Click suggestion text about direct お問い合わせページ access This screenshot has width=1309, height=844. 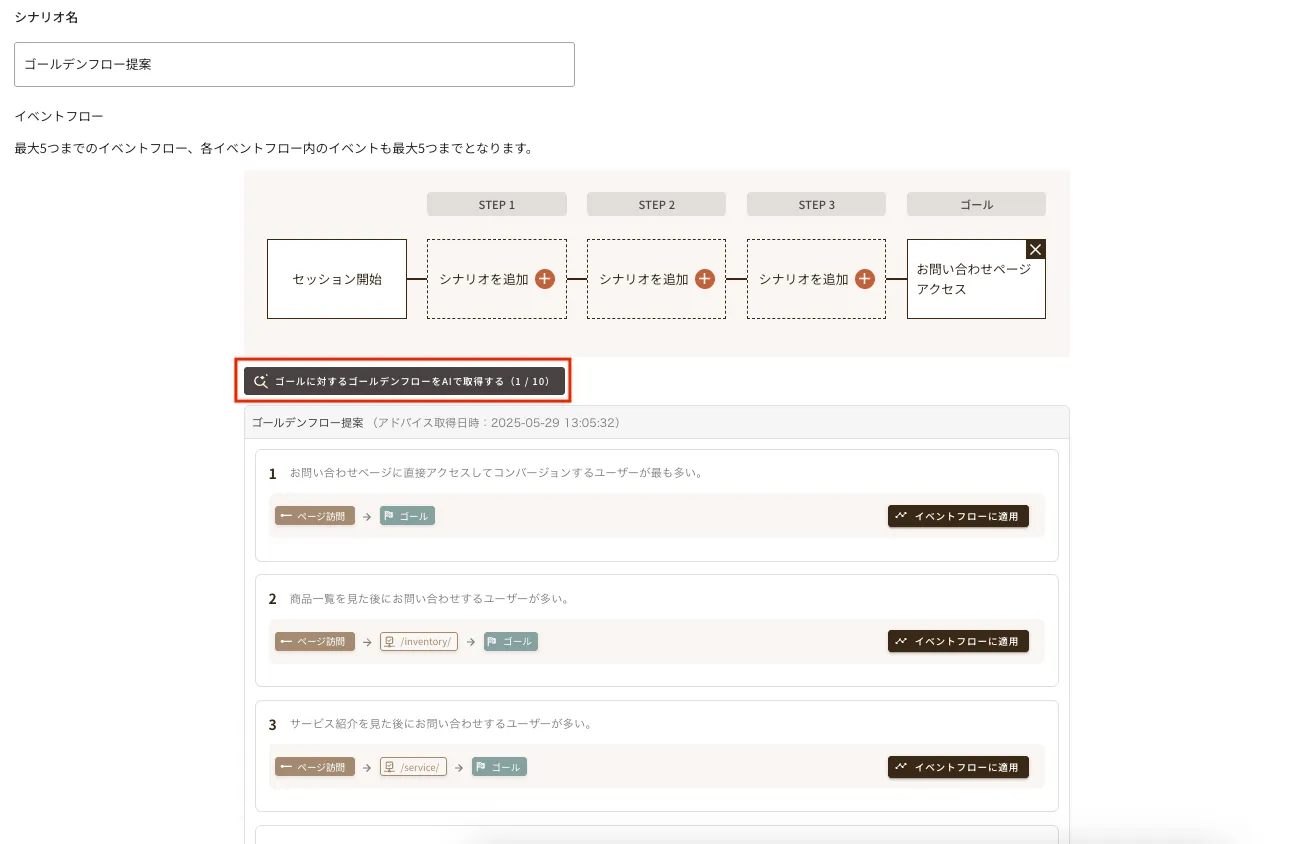(x=496, y=473)
